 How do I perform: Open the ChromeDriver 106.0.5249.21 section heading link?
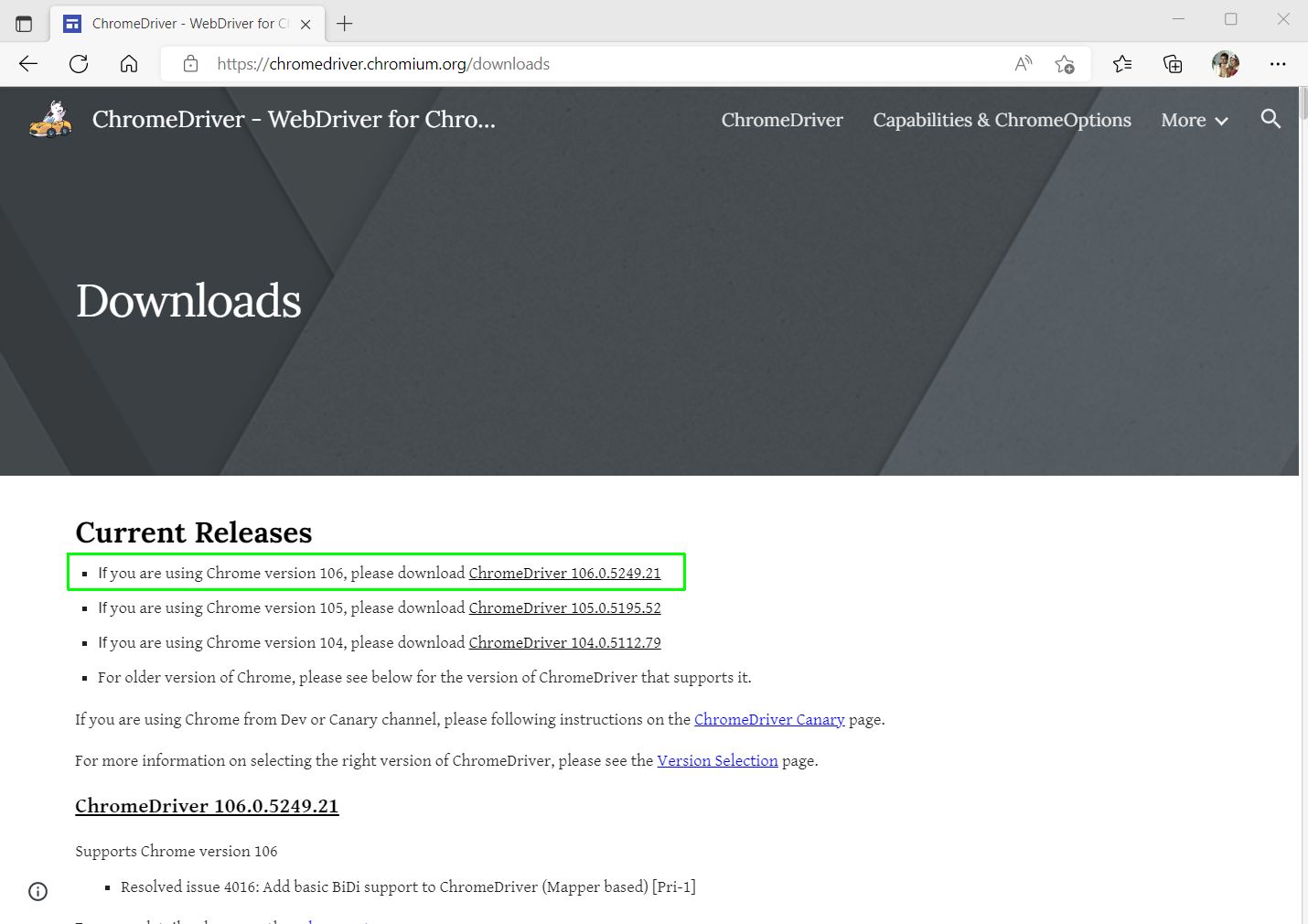click(x=207, y=806)
